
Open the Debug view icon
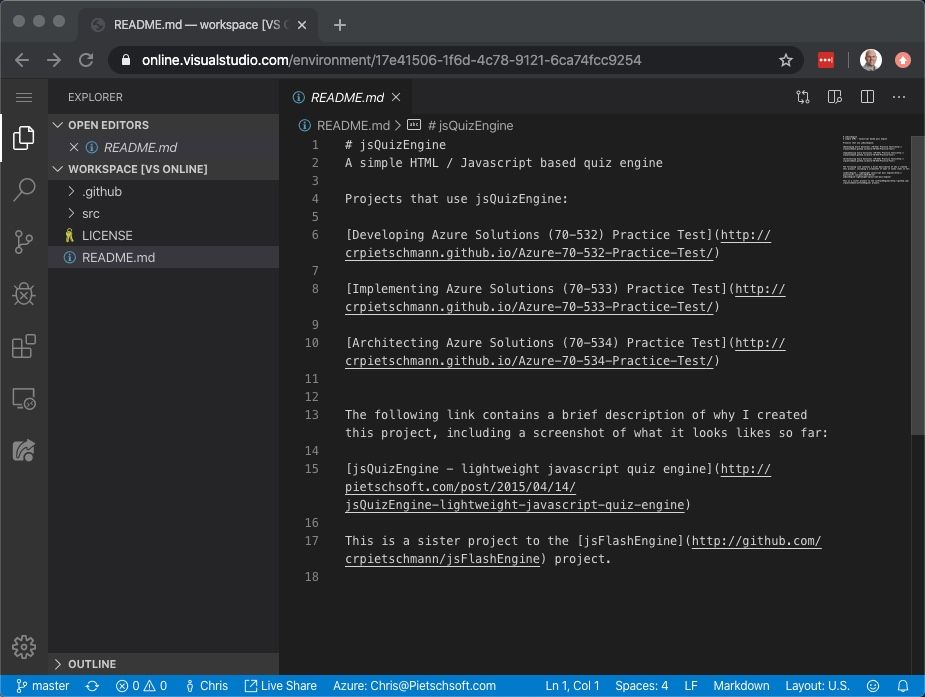click(x=24, y=293)
